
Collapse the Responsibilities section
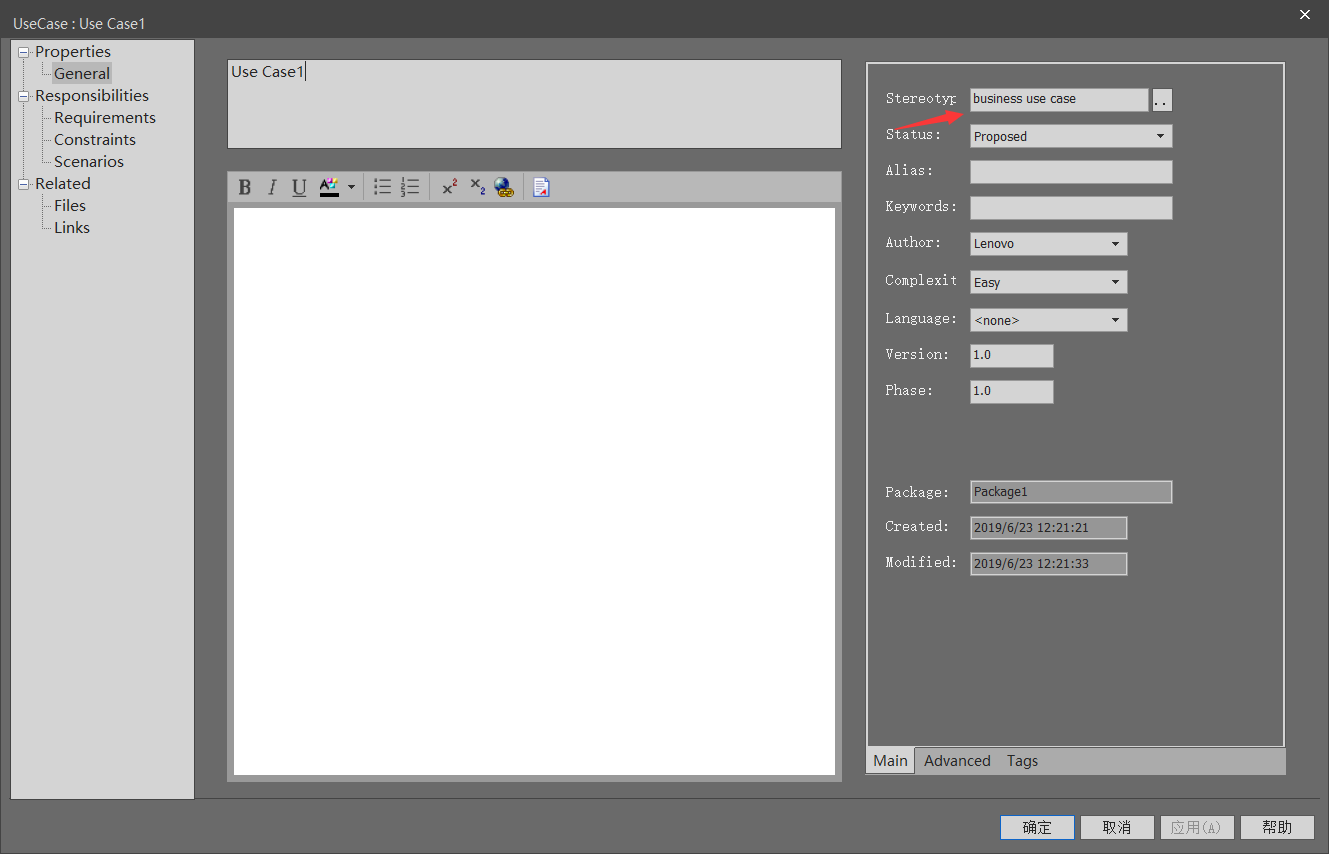22,95
